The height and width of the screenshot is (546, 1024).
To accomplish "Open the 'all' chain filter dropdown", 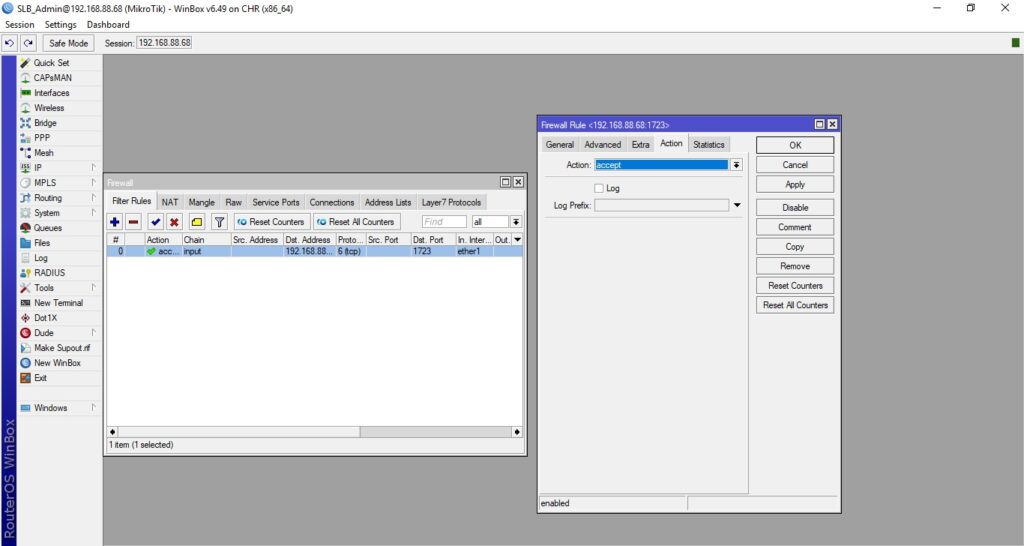I will coord(516,222).
